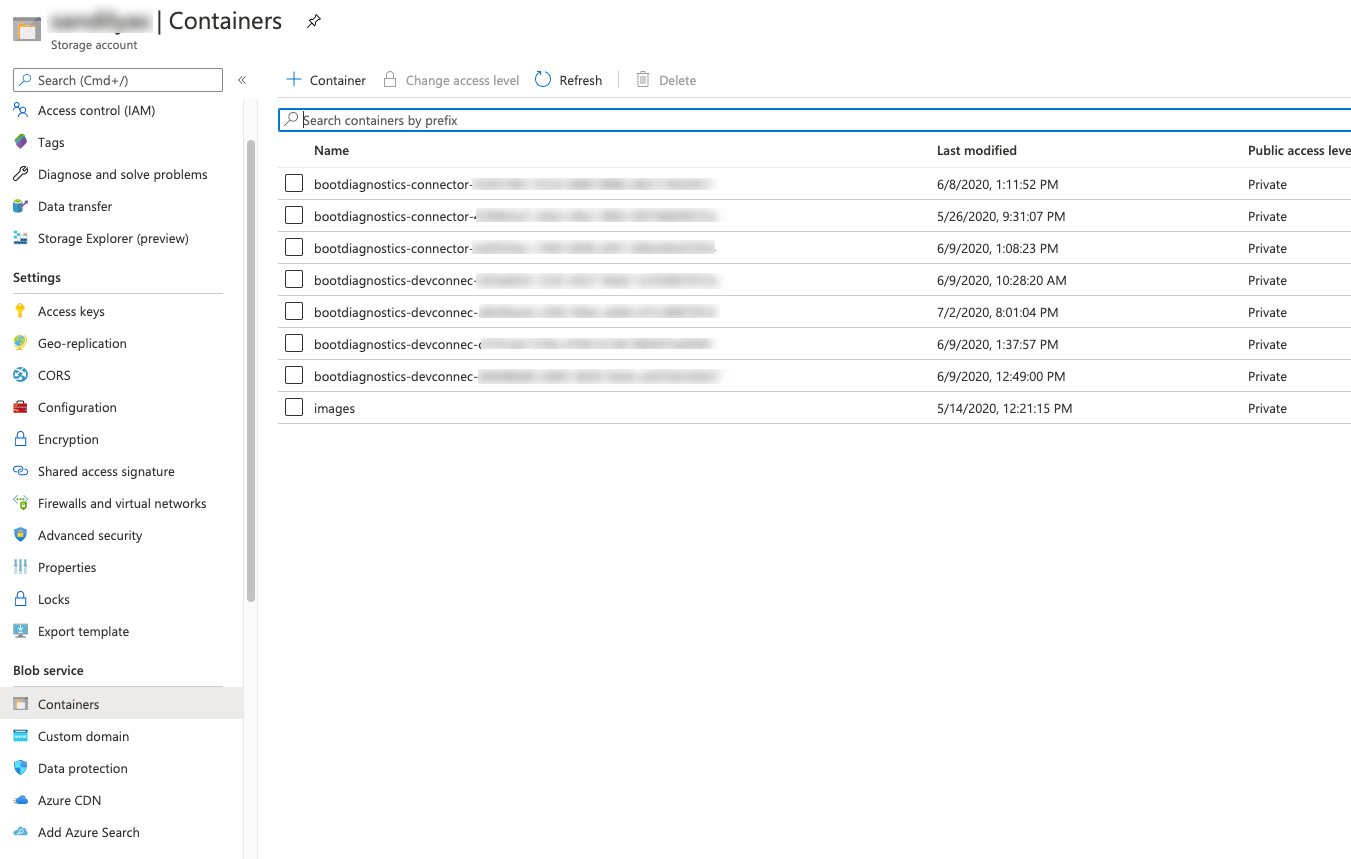Select checkbox for container modified 6/9/2020, 10:28:20 AM
This screenshot has width=1351, height=859.
[x=293, y=279]
